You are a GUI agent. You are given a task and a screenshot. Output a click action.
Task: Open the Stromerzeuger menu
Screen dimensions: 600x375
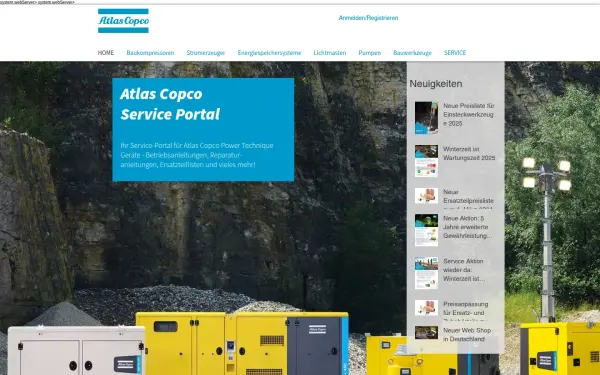click(206, 53)
